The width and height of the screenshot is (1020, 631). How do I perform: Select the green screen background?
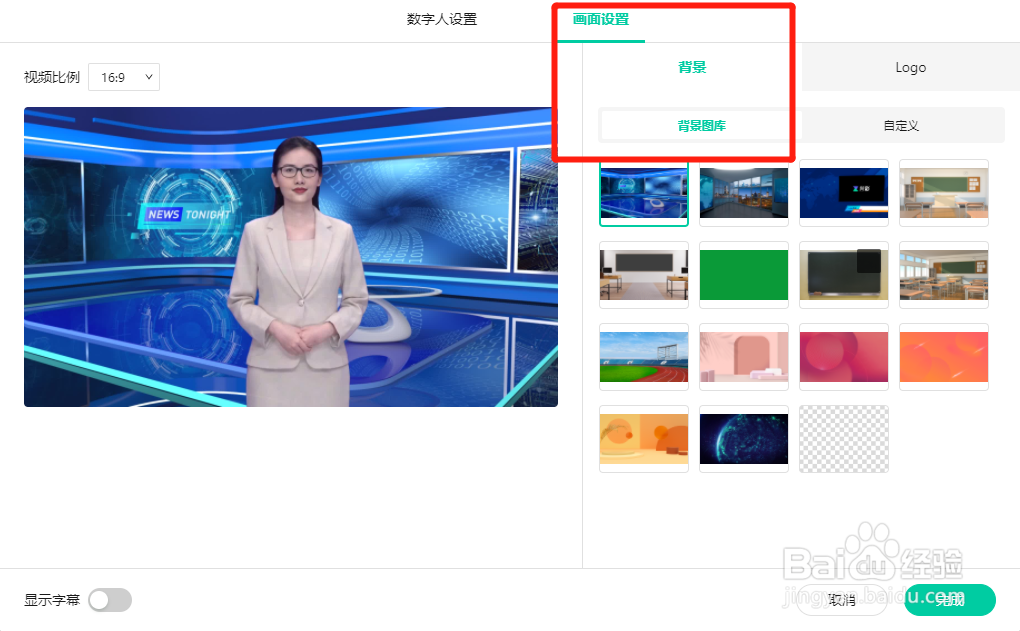pyautogui.click(x=744, y=275)
